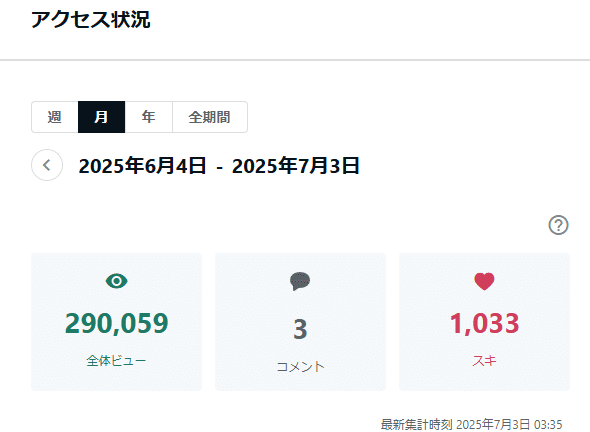Show the 全期間 (all time) tab
Image resolution: width=590 pixels, height=432 pixels.
[210, 117]
